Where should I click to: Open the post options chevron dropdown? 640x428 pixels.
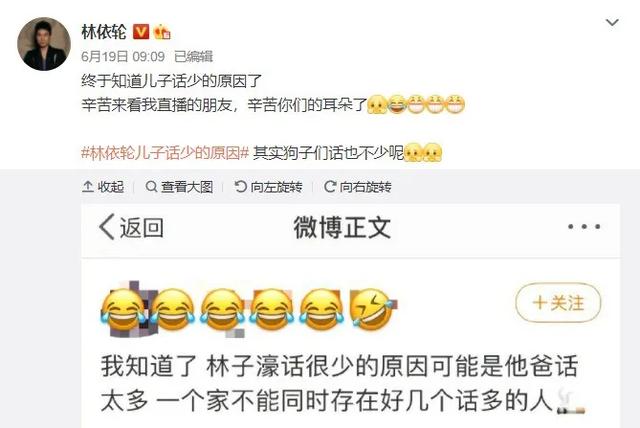pyautogui.click(x=612, y=22)
